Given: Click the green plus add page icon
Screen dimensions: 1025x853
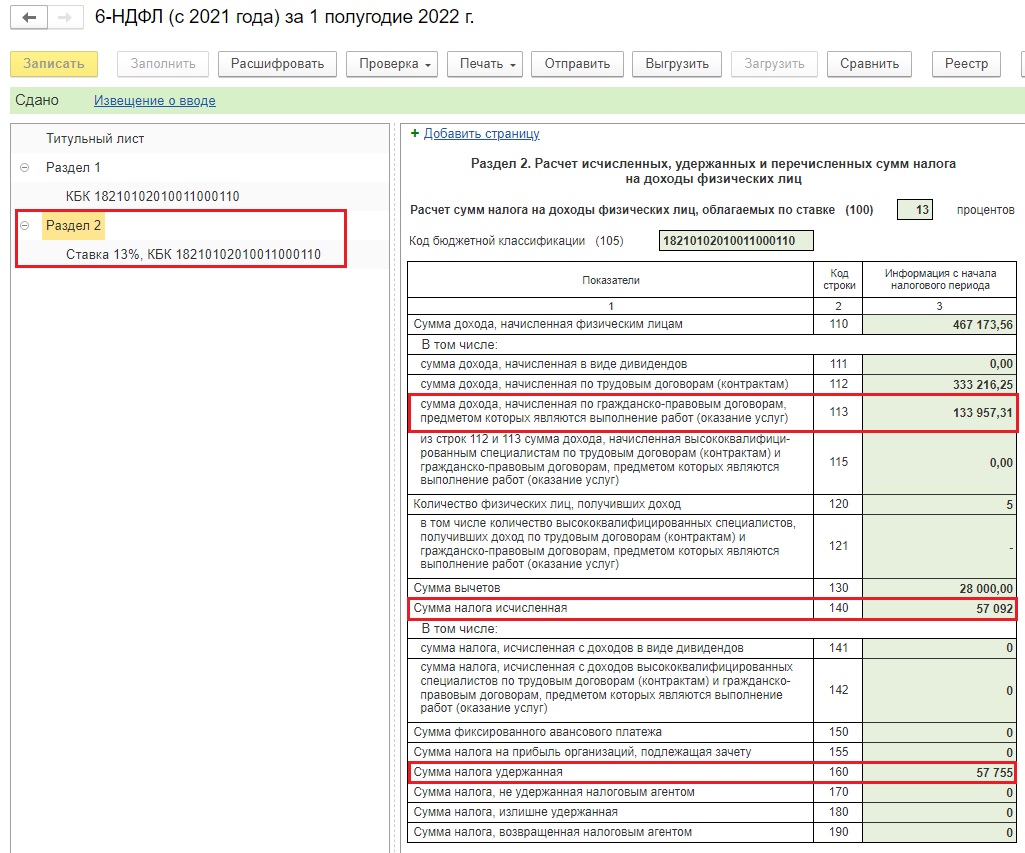Looking at the screenshot, I should (414, 133).
